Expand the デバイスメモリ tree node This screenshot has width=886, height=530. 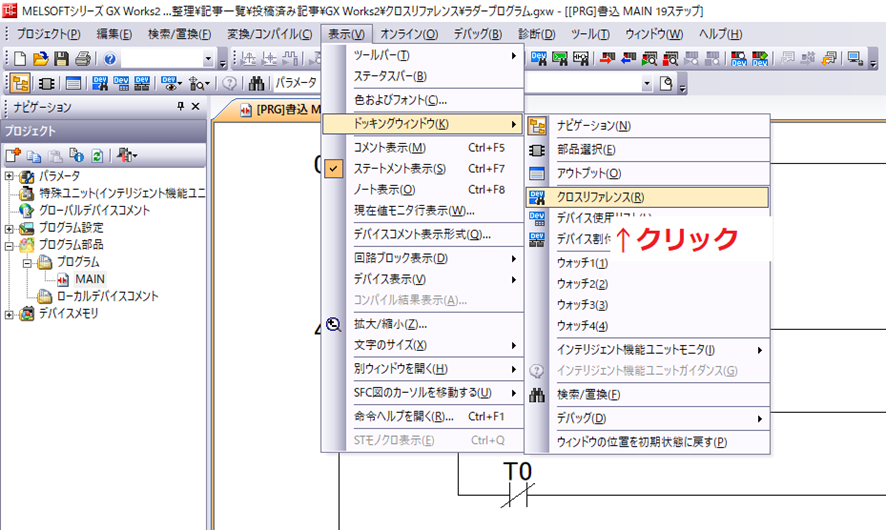tap(9, 314)
